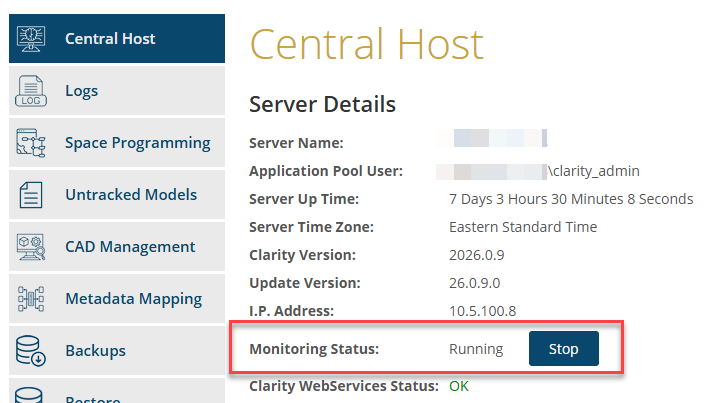Open the Backups text label
The width and height of the screenshot is (713, 403).
click(95, 351)
